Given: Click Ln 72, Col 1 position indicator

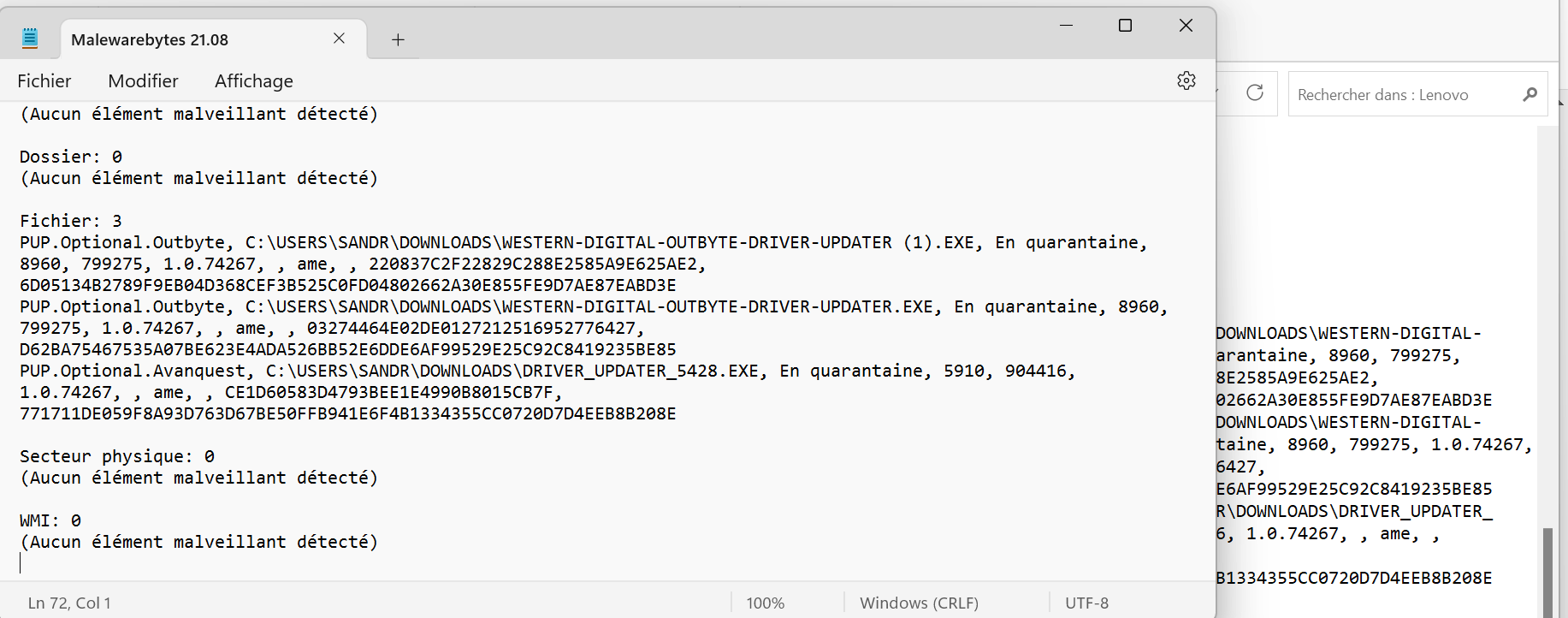Looking at the screenshot, I should [x=69, y=603].
